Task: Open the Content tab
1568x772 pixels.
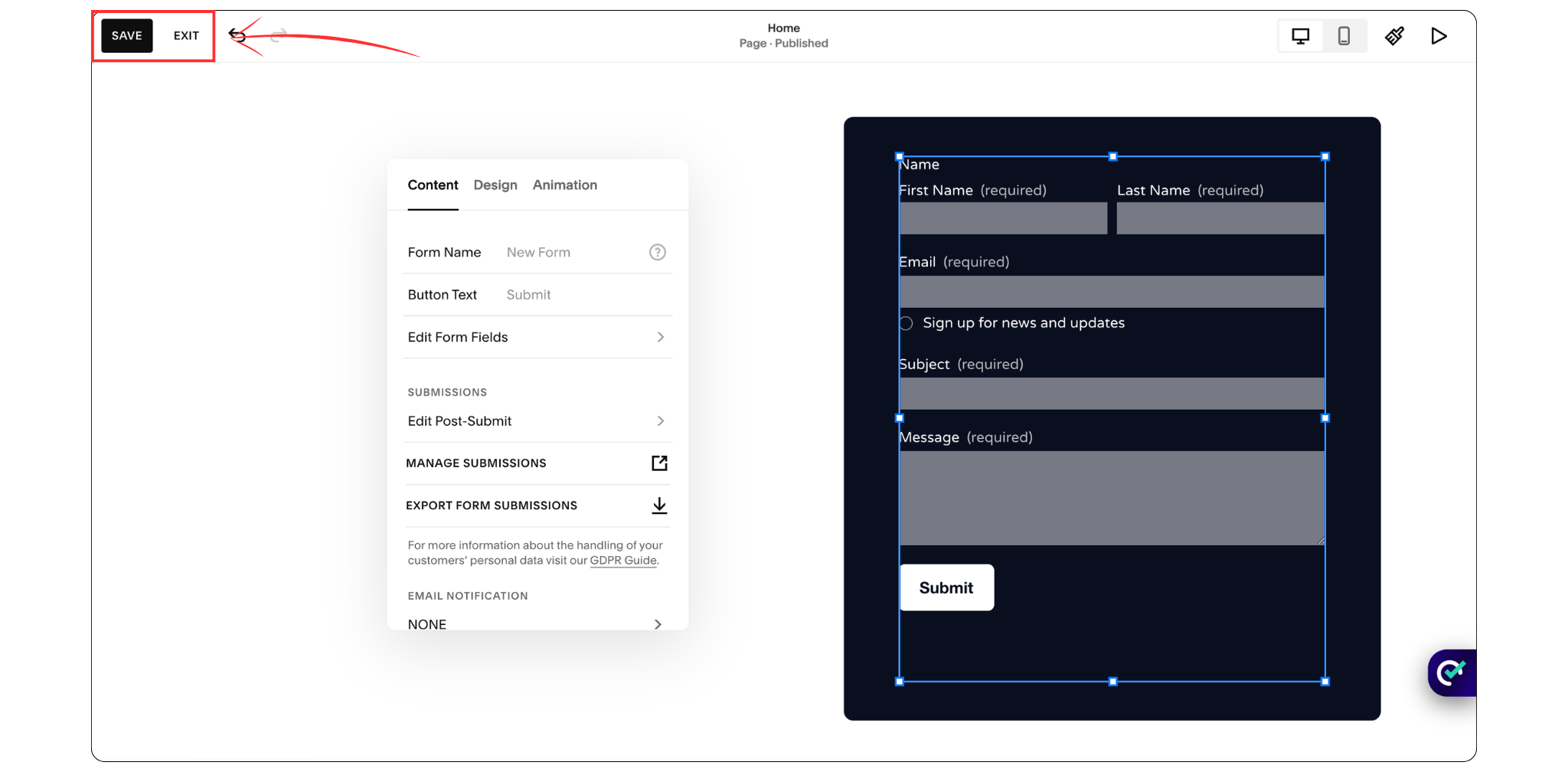Action: [433, 185]
